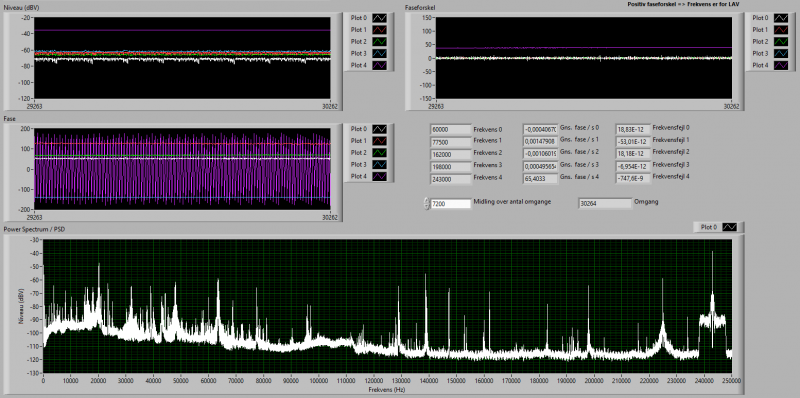Click the Niveau graph x-axis end value 30262

pos(330,106)
